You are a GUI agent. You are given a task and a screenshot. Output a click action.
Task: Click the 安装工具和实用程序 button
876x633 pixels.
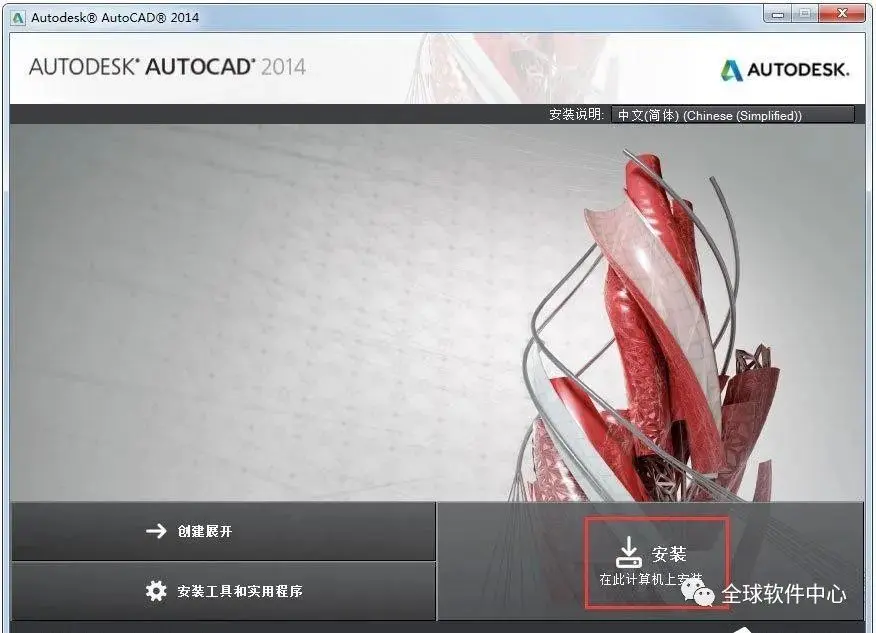[223, 591]
